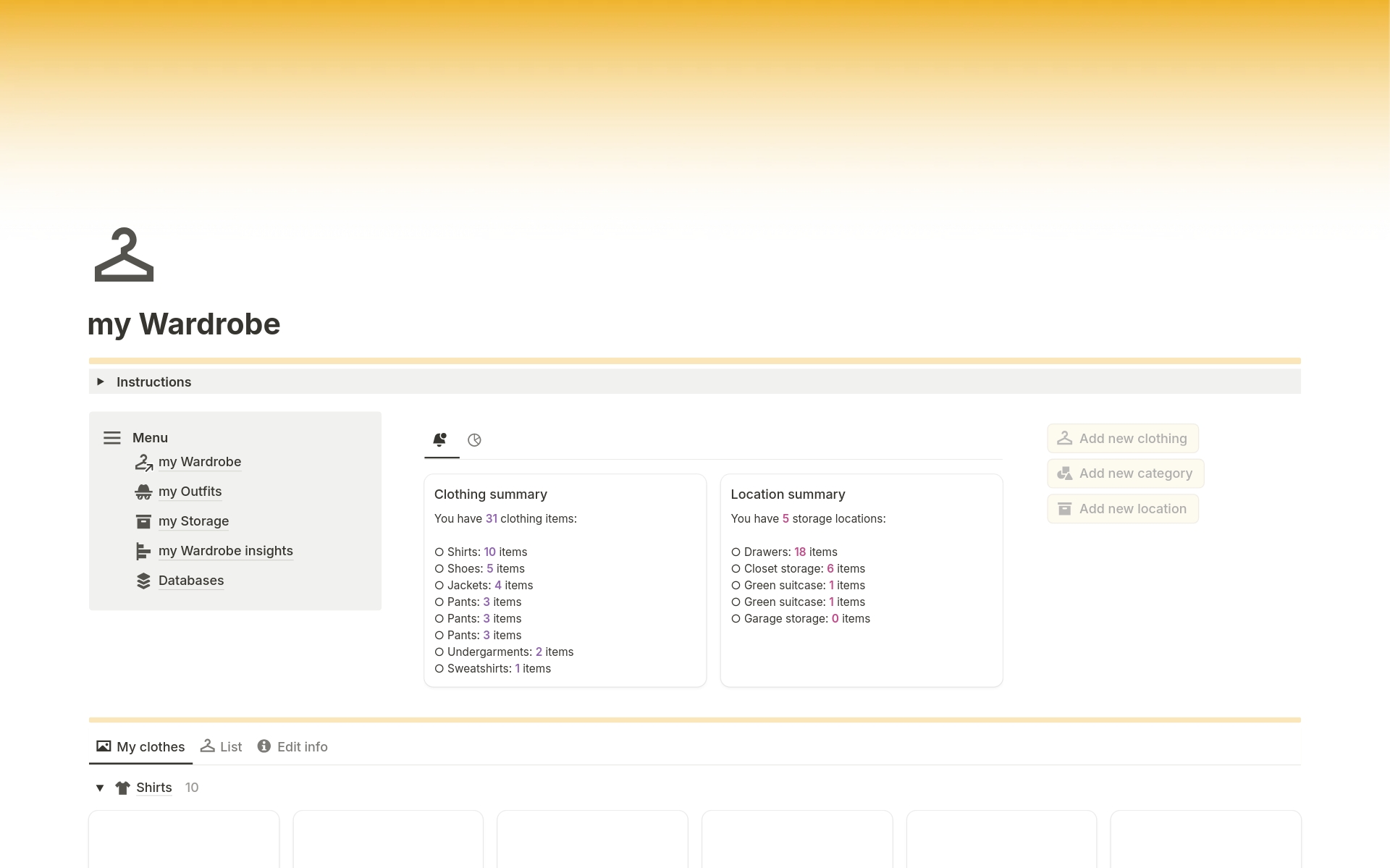Click the hat icon next to my Outfits
The height and width of the screenshot is (868, 1390).
143,492
